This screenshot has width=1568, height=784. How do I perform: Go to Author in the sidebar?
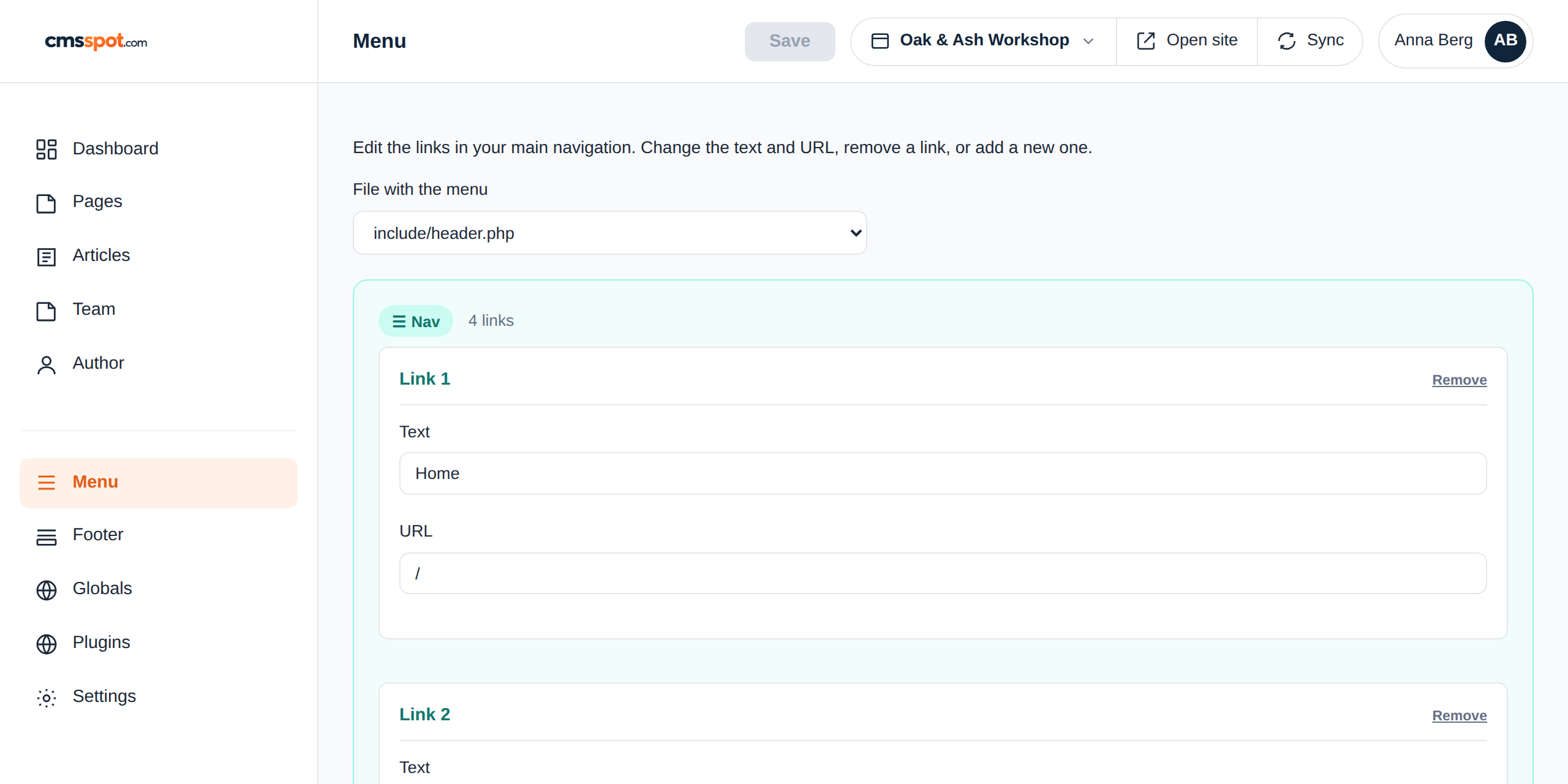158,363
